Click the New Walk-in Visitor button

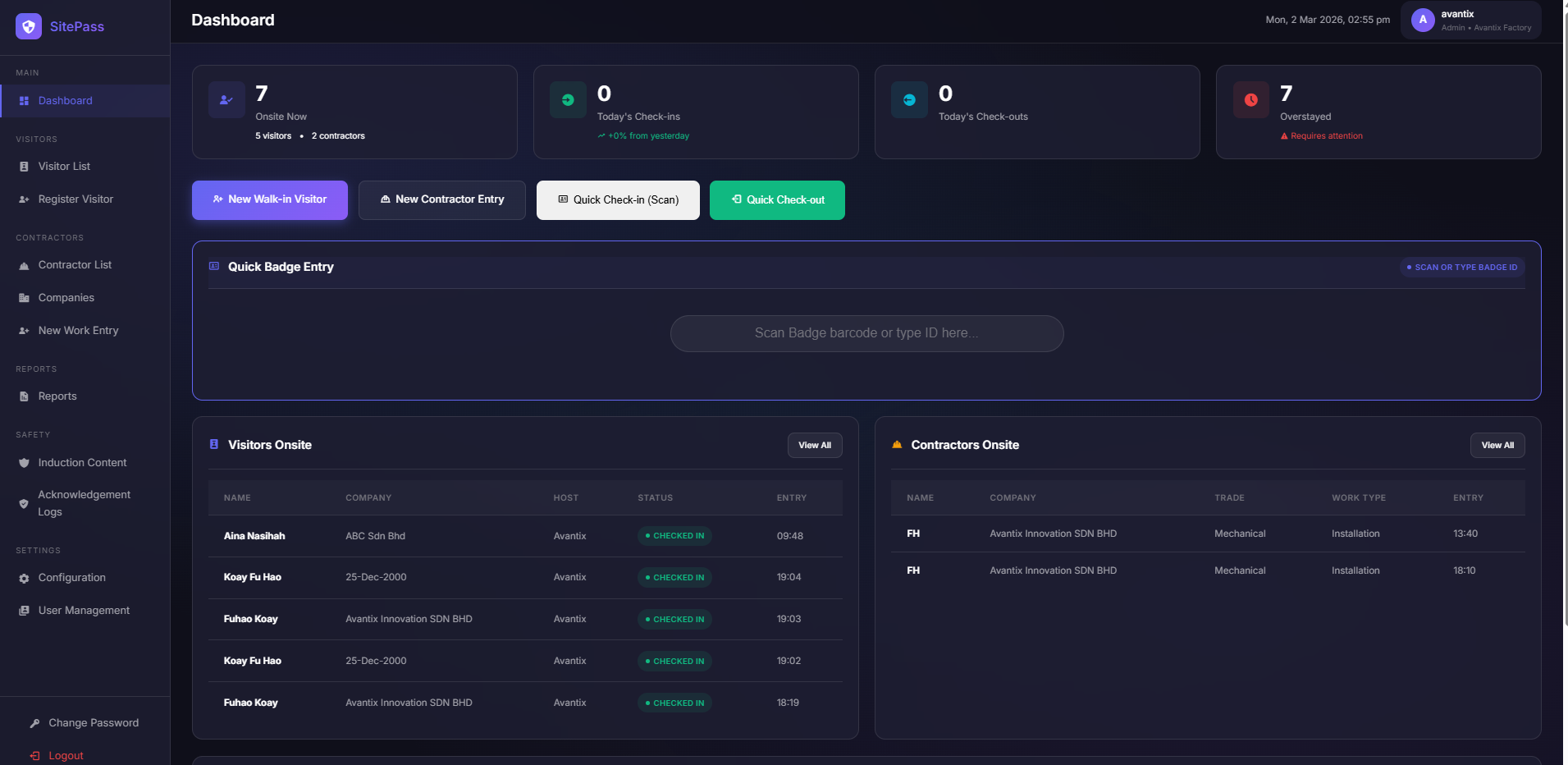[269, 199]
